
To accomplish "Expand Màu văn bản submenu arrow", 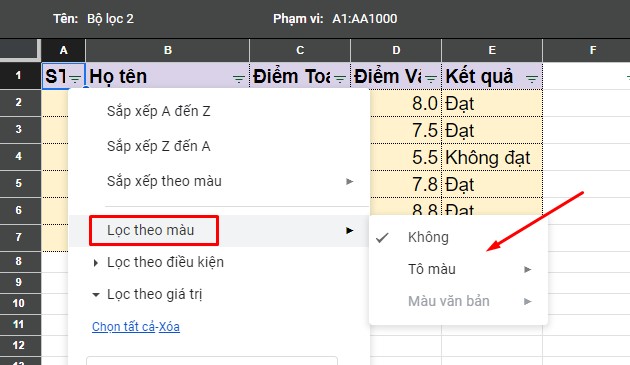I will point(528,301).
